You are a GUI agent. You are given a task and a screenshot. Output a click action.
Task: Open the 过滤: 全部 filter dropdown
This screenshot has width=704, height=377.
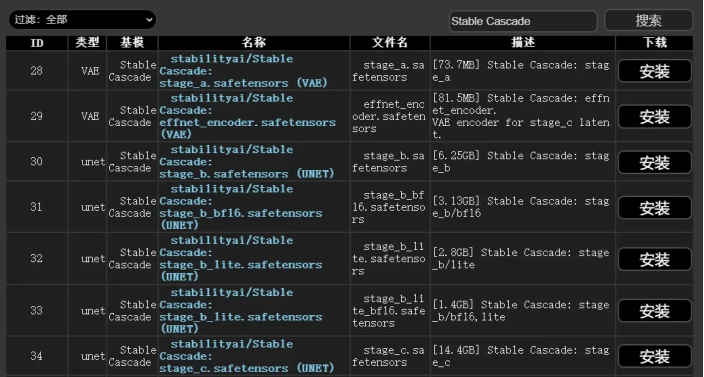click(82, 20)
